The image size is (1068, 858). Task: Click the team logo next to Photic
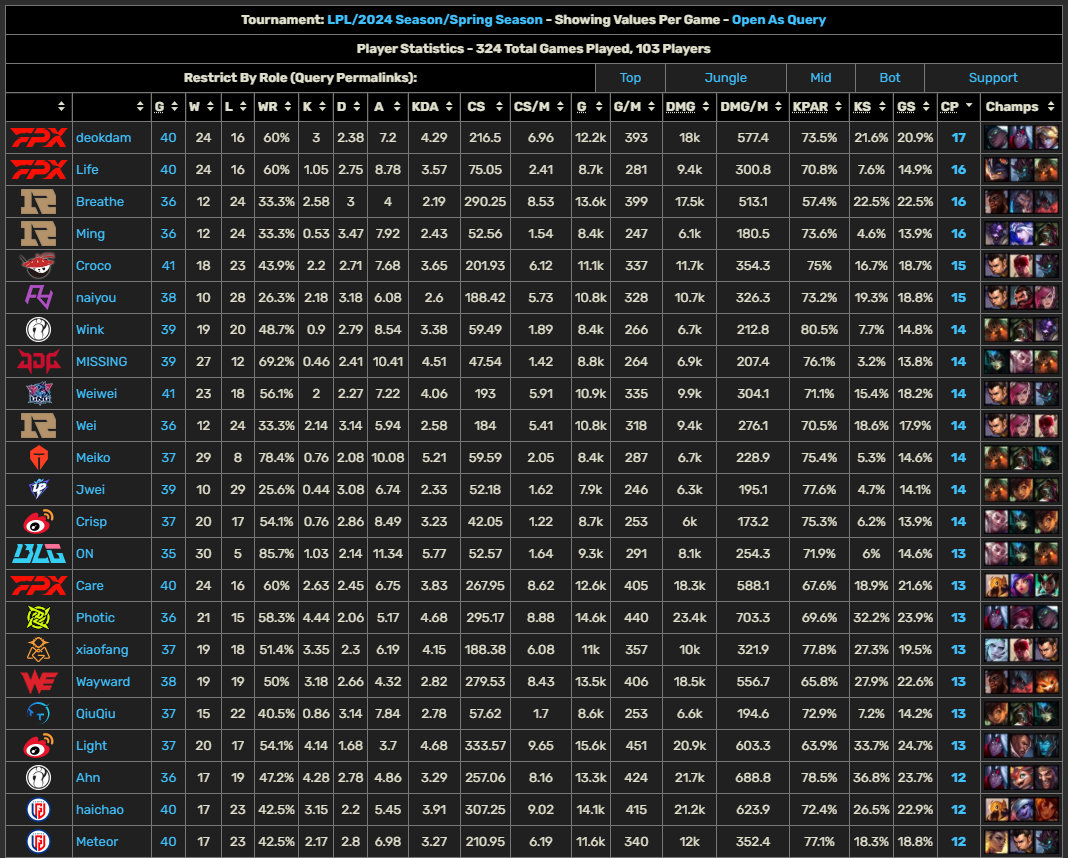click(38, 617)
